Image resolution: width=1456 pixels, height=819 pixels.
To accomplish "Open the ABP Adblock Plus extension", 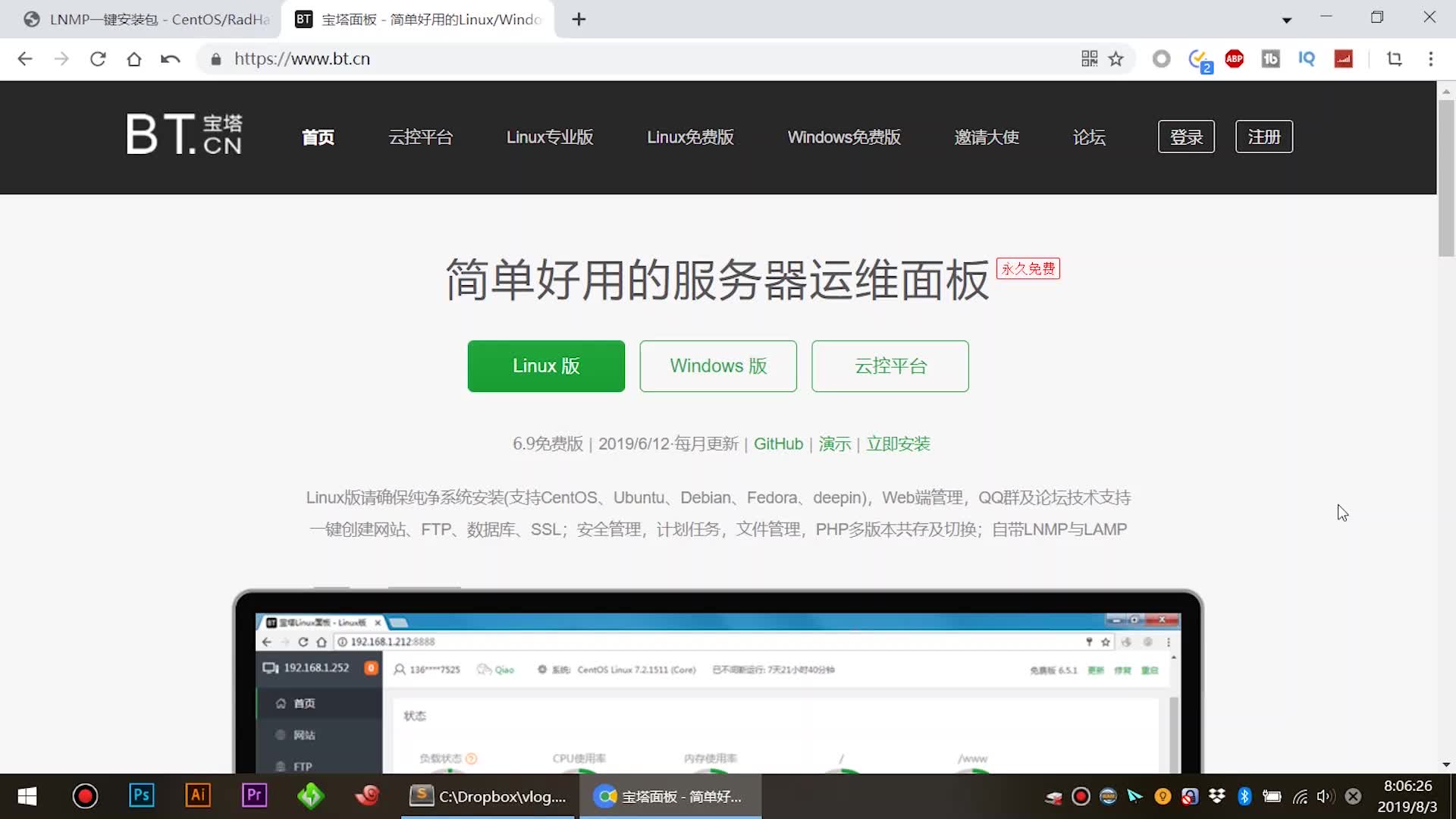I will point(1235,59).
